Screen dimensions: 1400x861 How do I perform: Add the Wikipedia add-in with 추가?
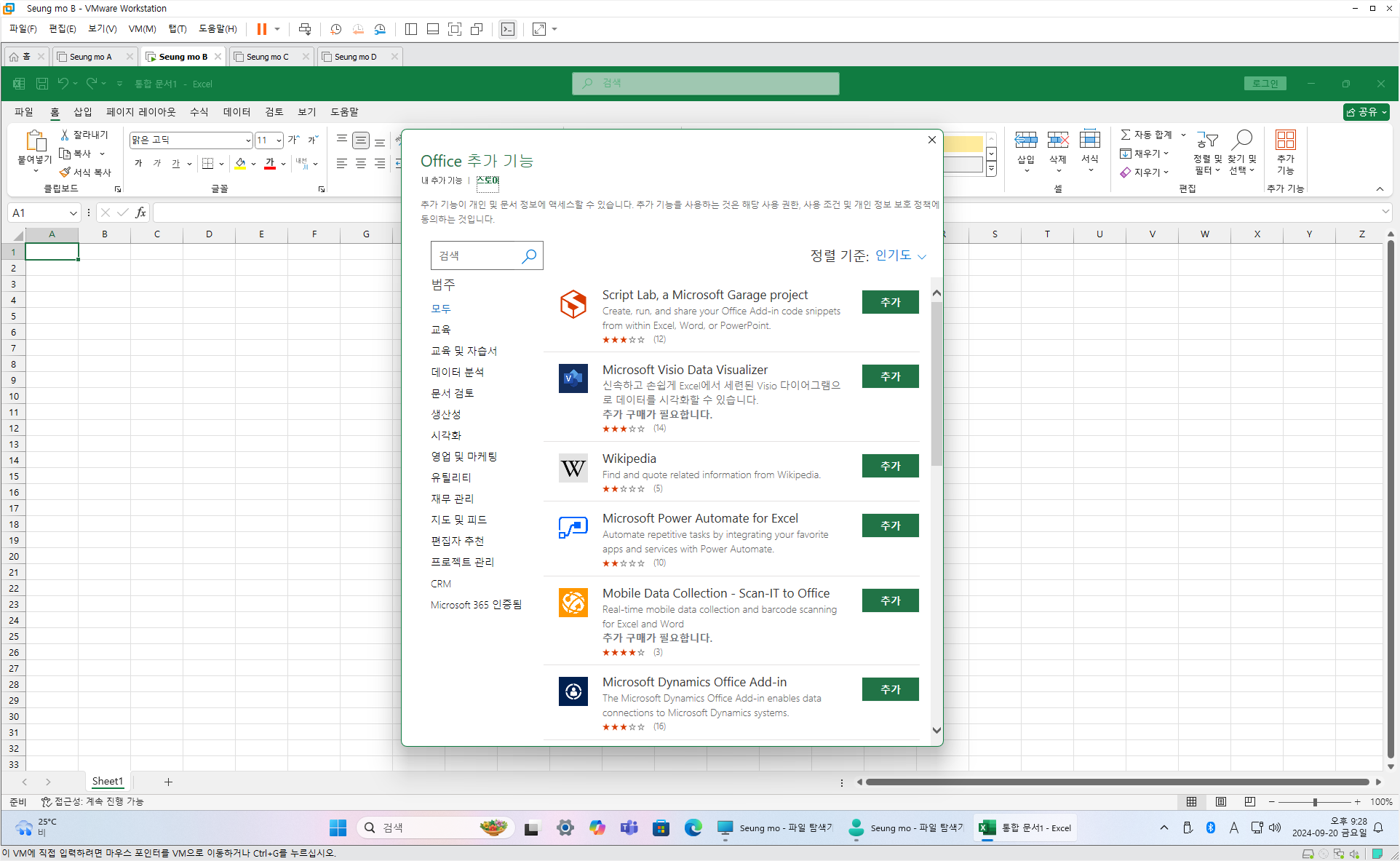(890, 466)
